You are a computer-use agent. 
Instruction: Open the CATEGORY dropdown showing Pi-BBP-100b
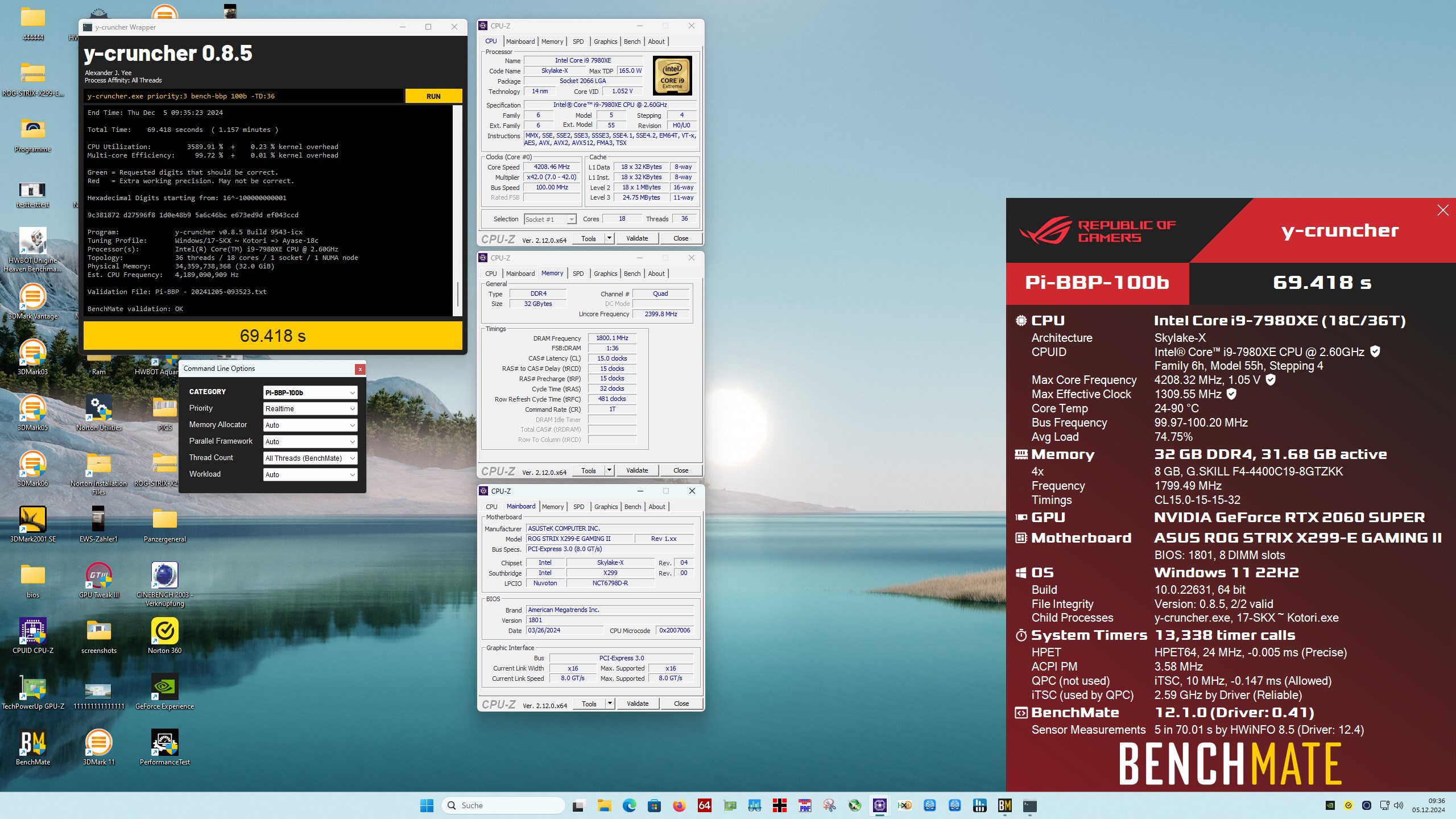pyautogui.click(x=310, y=392)
